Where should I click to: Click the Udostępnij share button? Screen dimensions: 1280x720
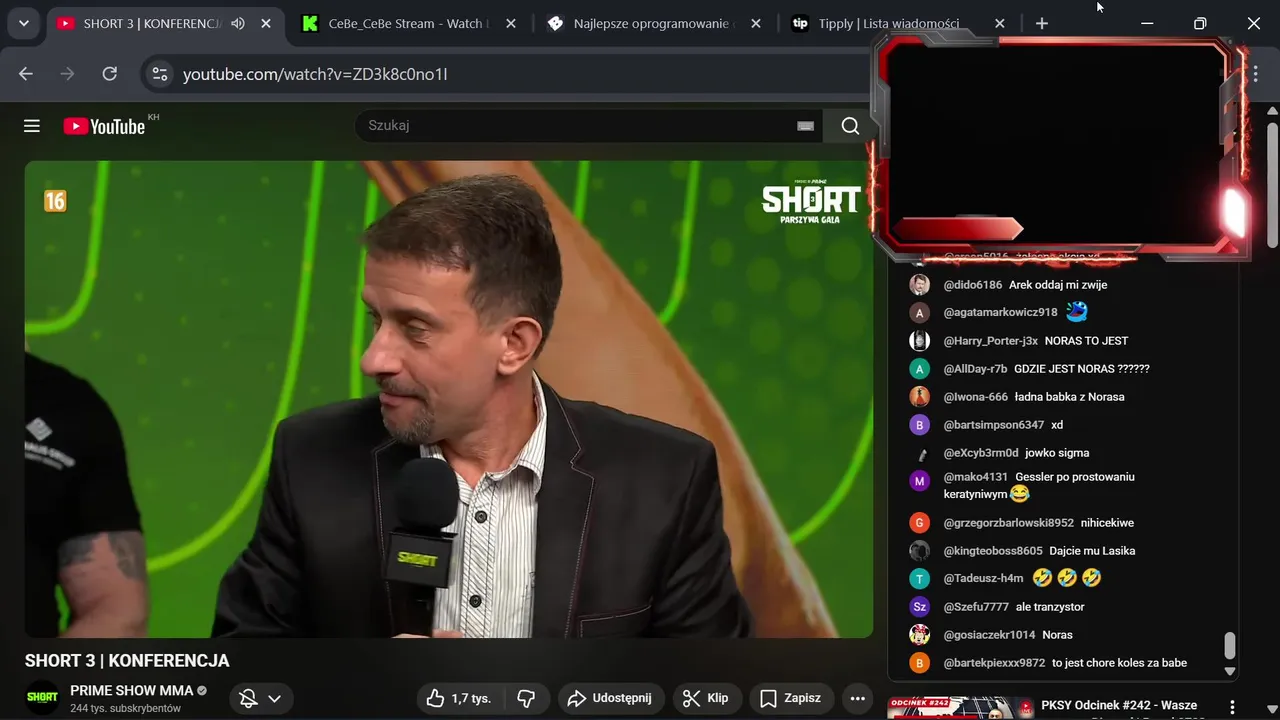610,698
